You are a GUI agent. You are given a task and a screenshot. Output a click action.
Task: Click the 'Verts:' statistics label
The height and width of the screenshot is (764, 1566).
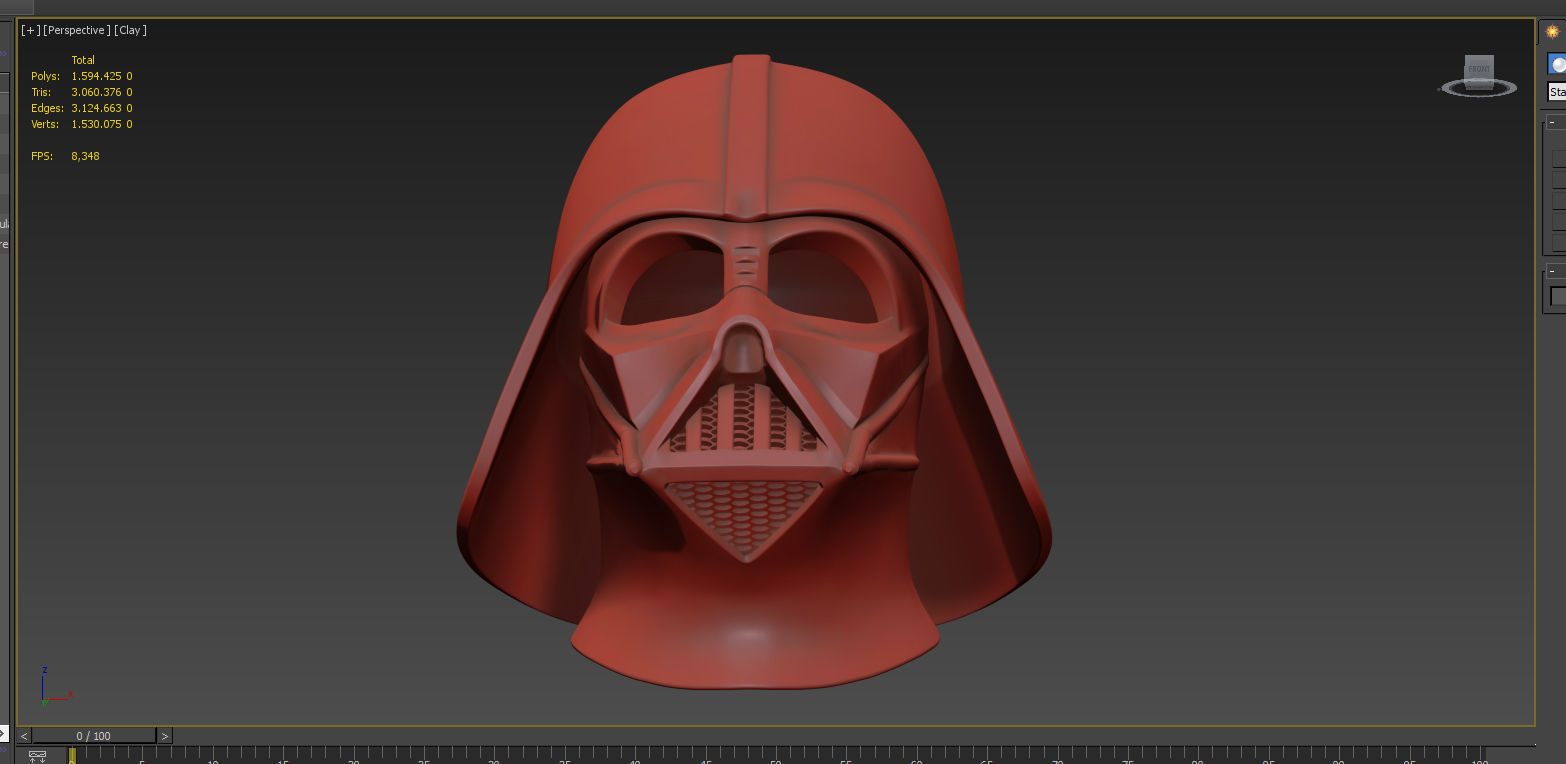[46, 124]
